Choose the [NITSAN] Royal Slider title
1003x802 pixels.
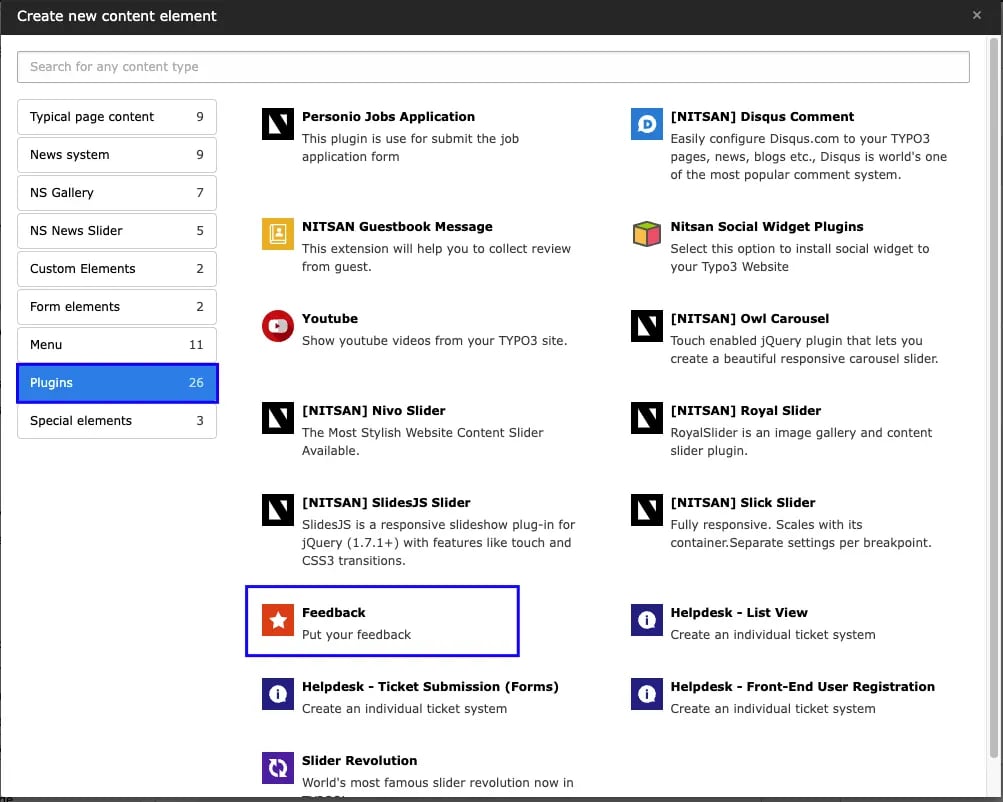[746, 411]
